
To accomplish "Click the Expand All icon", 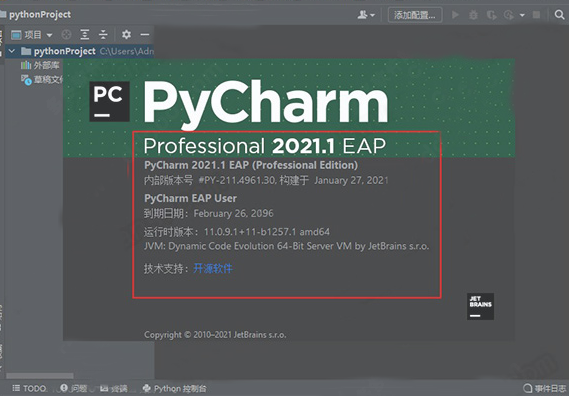I will click(85, 34).
